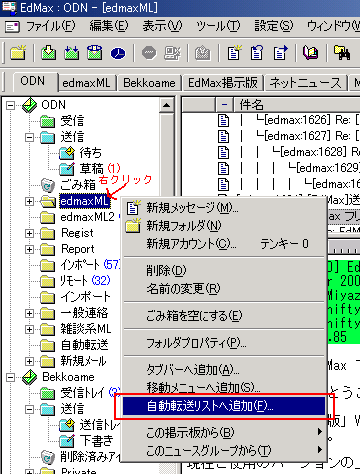Switch to the EdMax掲示版 tab
This screenshot has height=474, width=360.
coord(223,83)
